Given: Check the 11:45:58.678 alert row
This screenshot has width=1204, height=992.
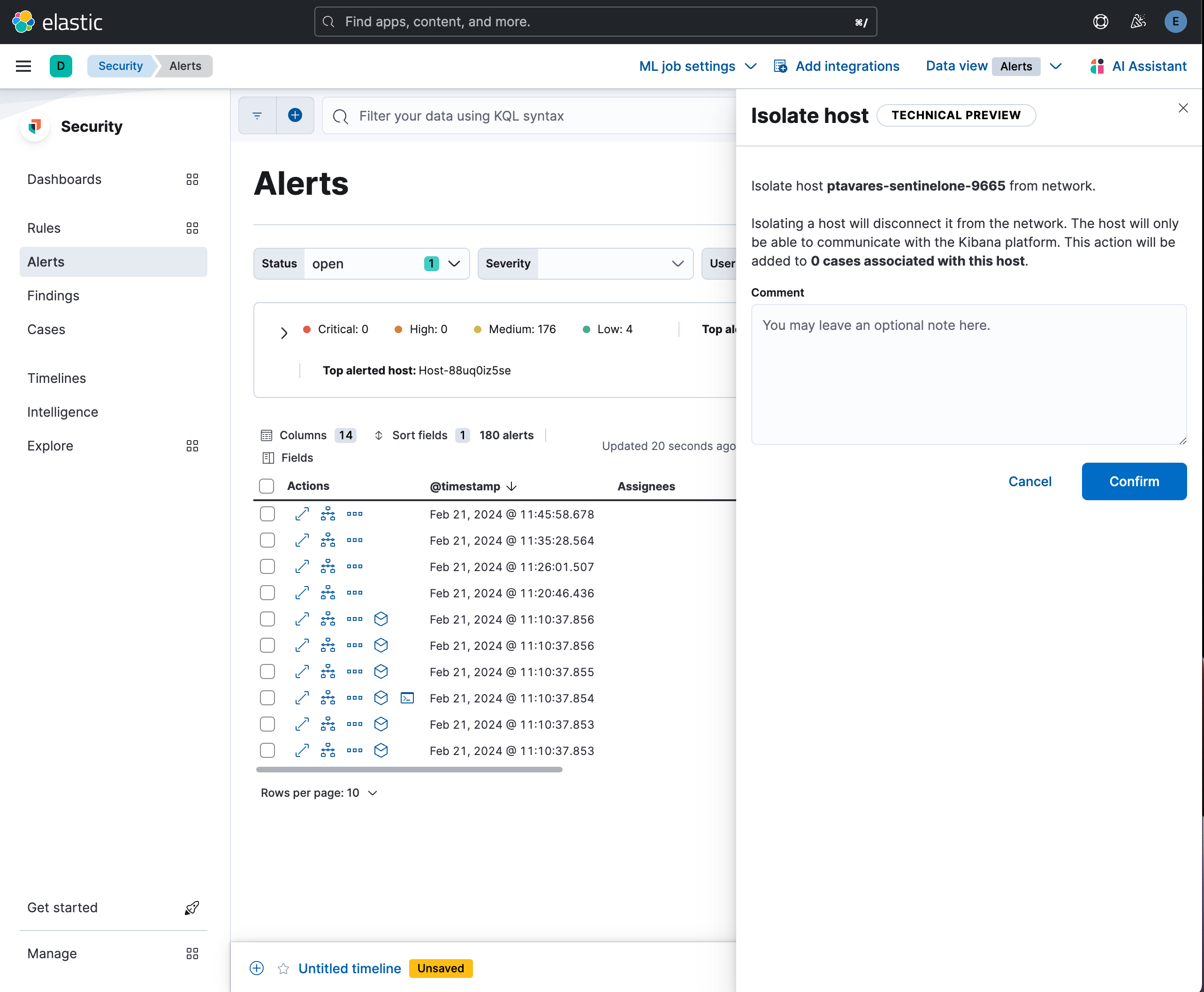Looking at the screenshot, I should (267, 514).
